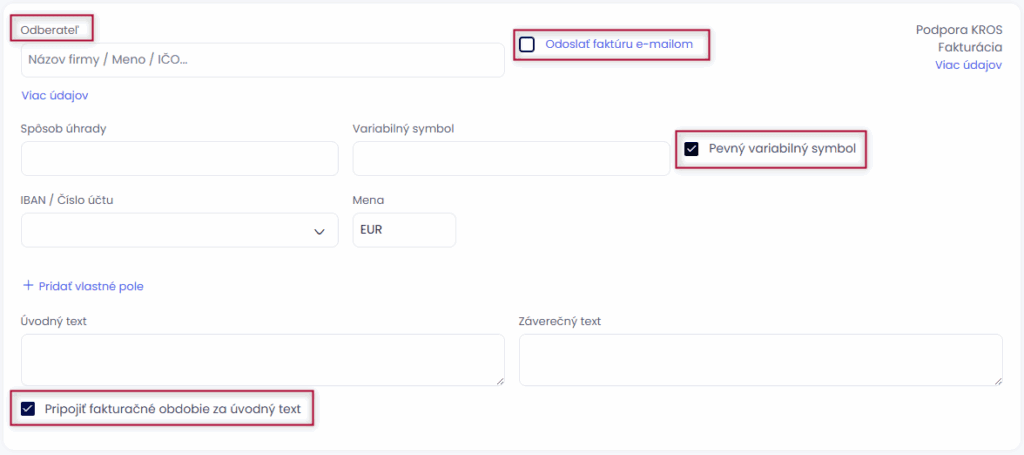
Task: Click resize handle of Úvodný text box
Action: point(498,379)
